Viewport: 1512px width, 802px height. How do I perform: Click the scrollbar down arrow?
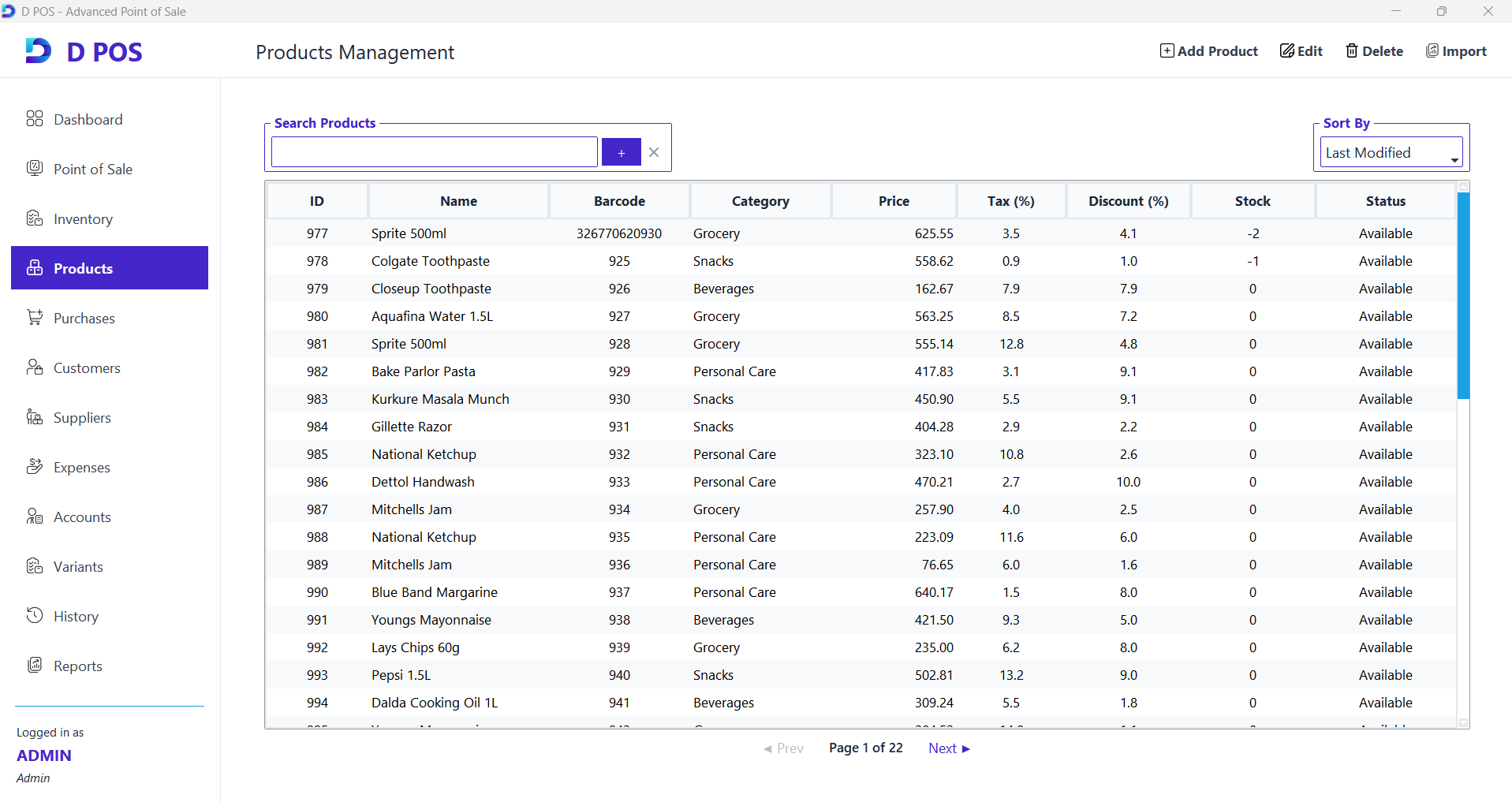click(x=1463, y=723)
